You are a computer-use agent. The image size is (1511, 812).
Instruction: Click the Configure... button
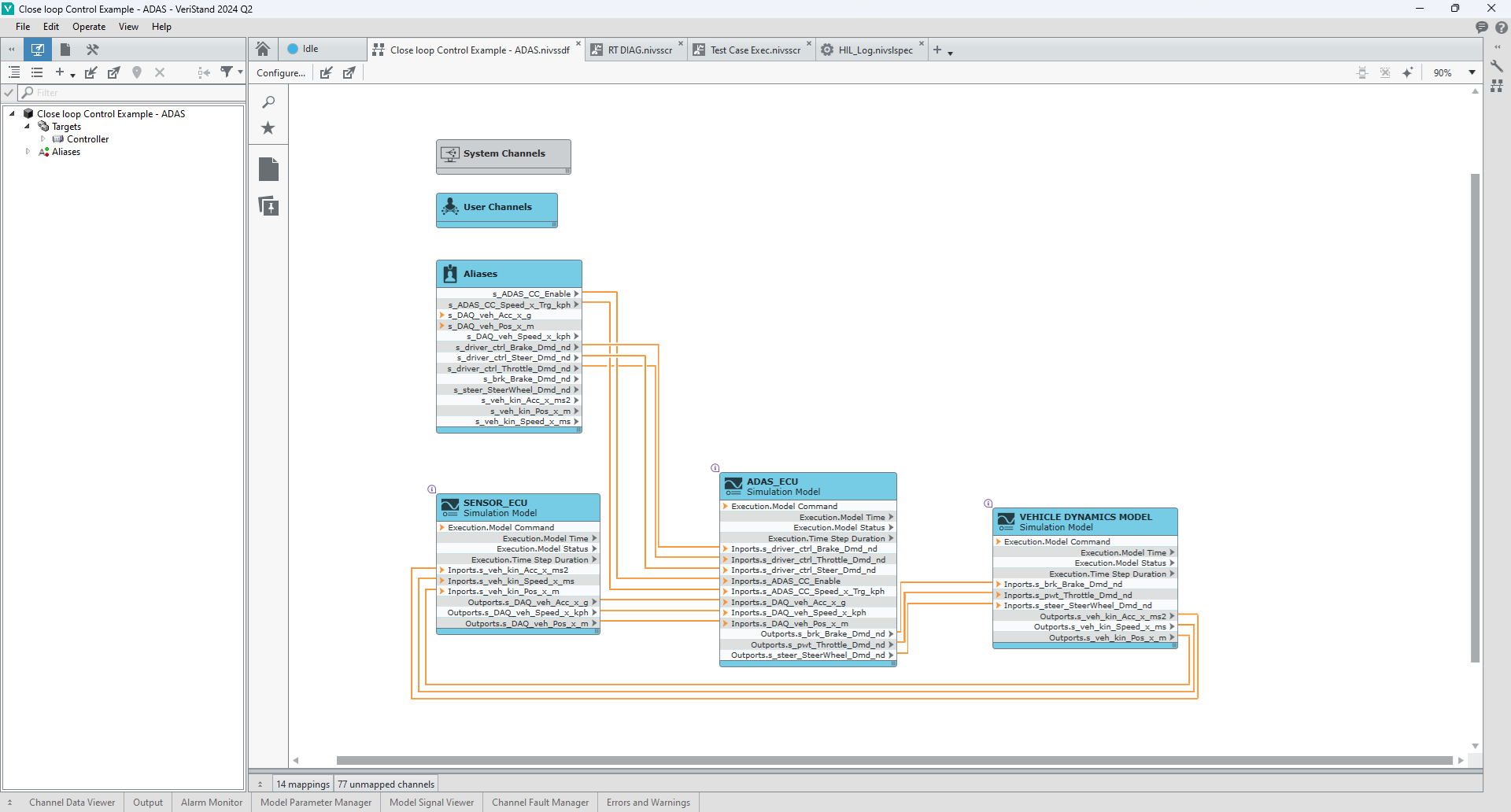[x=281, y=72]
